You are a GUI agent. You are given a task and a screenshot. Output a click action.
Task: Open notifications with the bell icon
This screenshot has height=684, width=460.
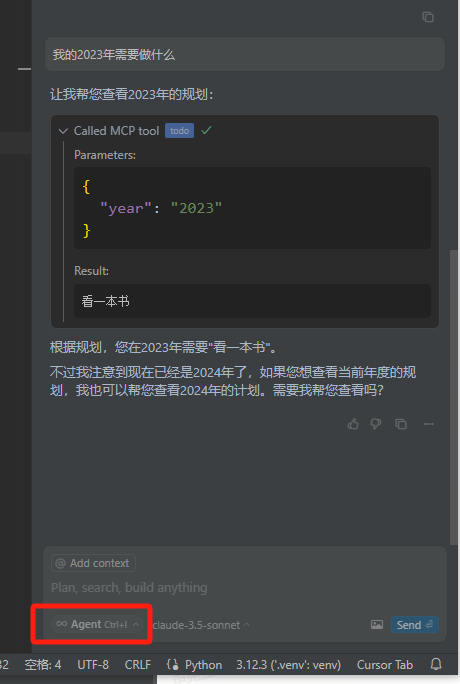pyautogui.click(x=436, y=664)
